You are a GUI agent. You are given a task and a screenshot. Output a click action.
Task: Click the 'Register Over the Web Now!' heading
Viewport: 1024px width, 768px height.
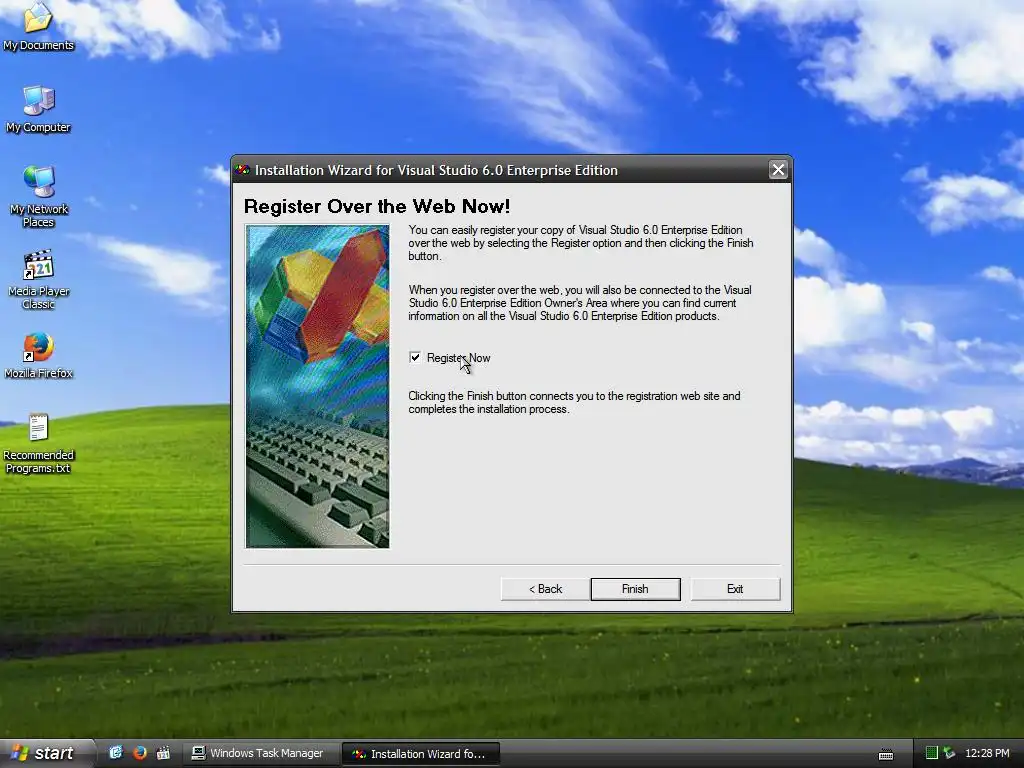[377, 206]
